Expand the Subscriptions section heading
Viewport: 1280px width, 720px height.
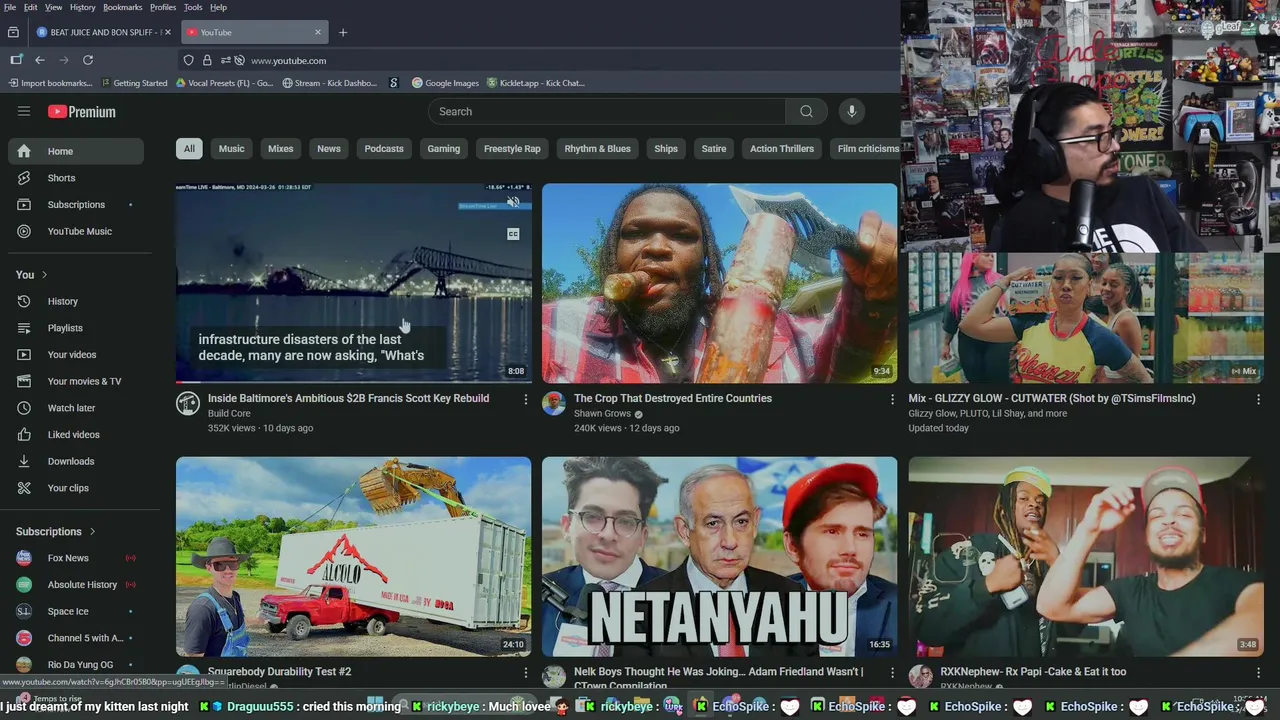click(56, 531)
